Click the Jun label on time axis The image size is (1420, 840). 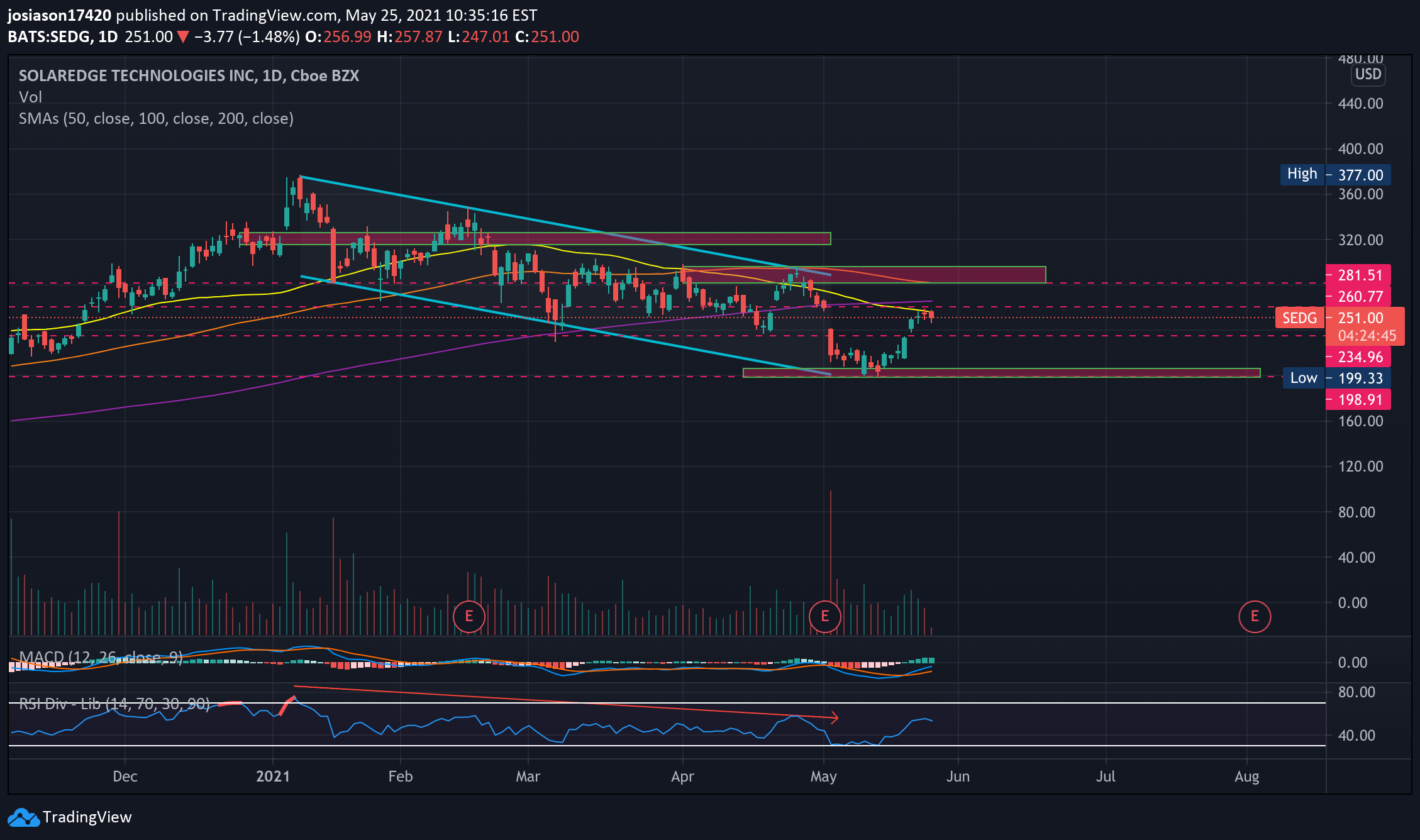tap(958, 776)
